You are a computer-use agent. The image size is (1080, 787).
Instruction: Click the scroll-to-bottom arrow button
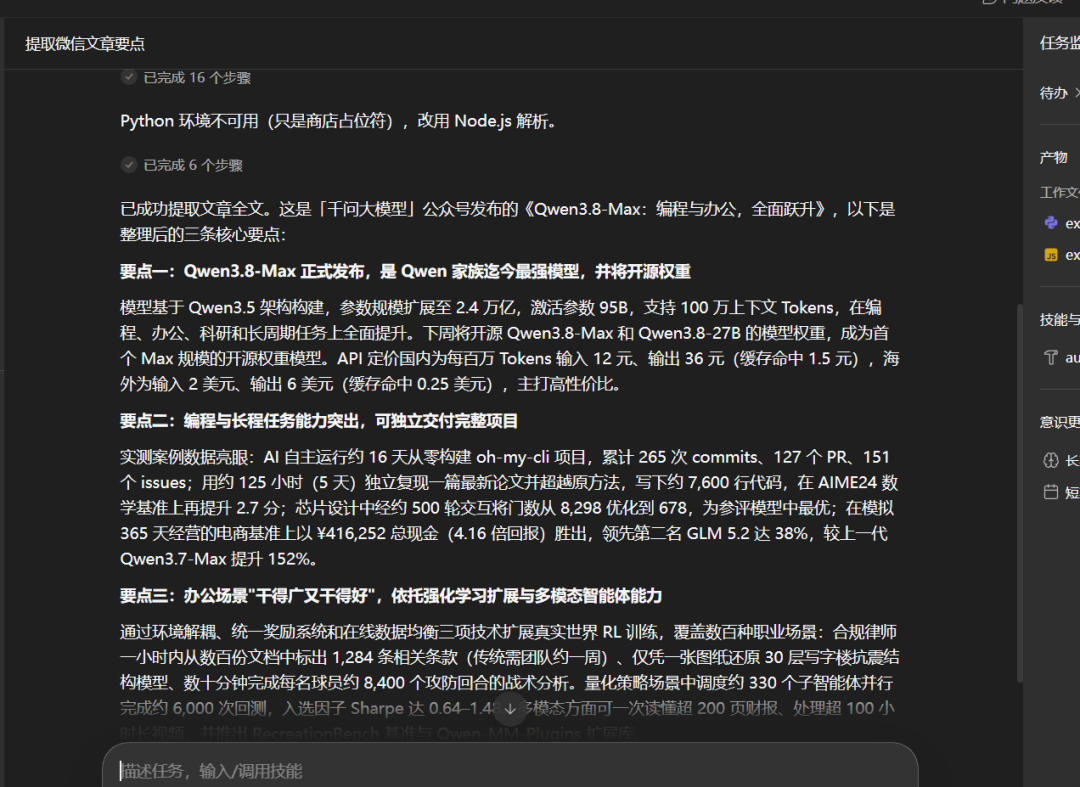pos(510,709)
